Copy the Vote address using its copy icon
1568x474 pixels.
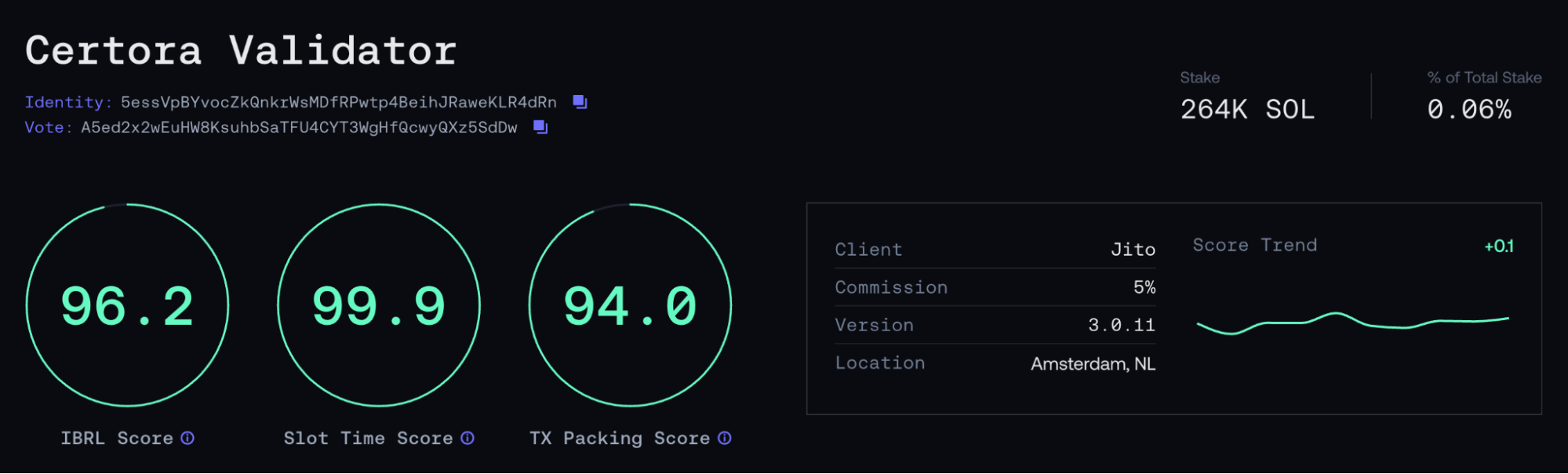(x=540, y=127)
